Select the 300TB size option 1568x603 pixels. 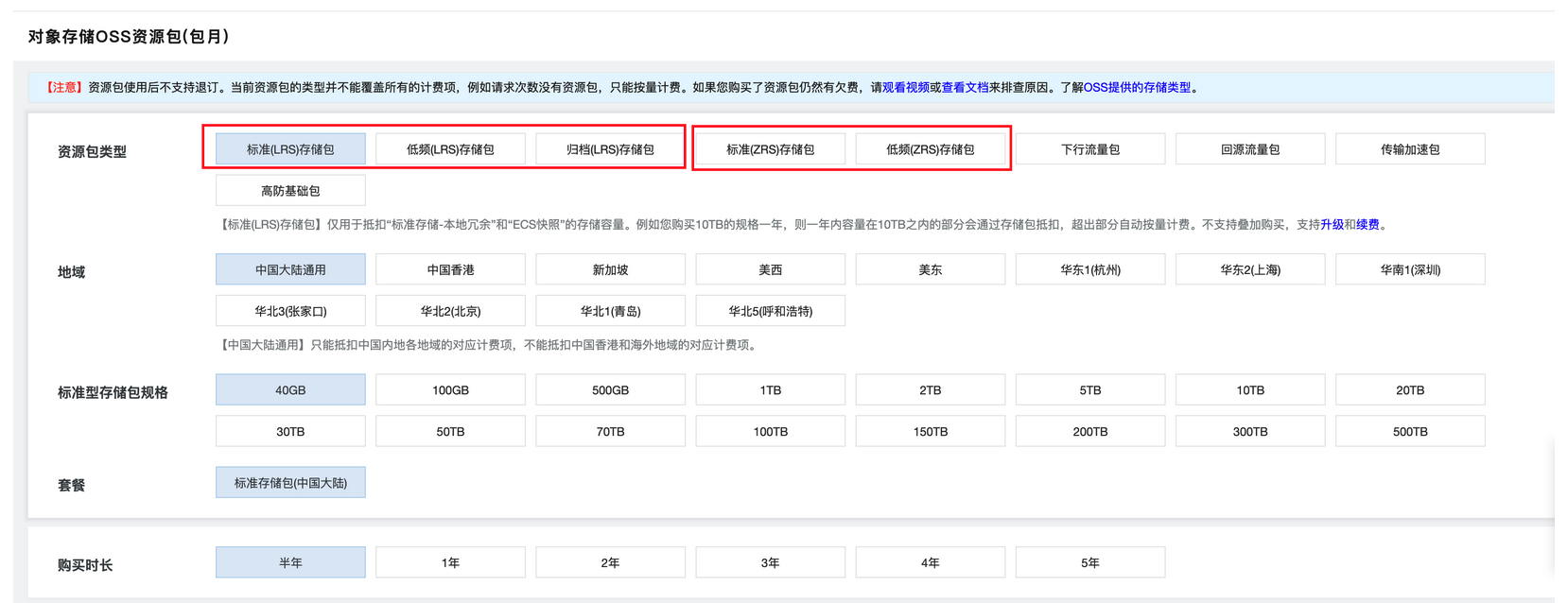coord(1250,431)
